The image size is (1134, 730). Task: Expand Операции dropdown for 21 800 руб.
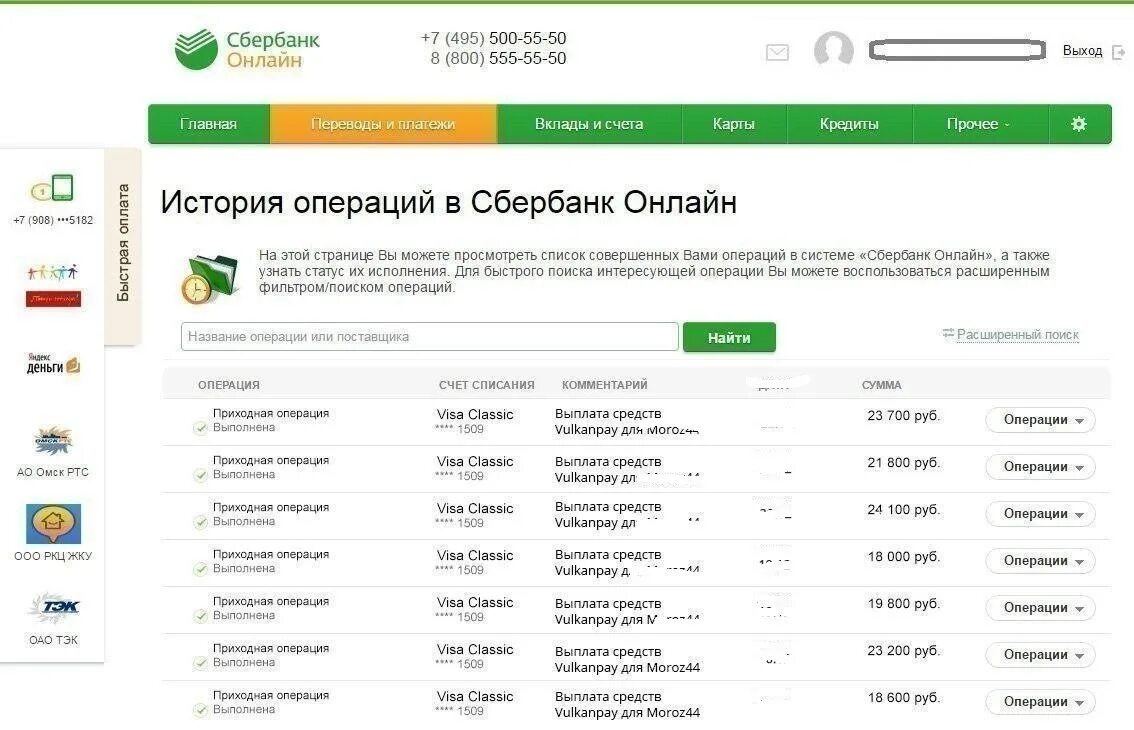pos(1040,467)
